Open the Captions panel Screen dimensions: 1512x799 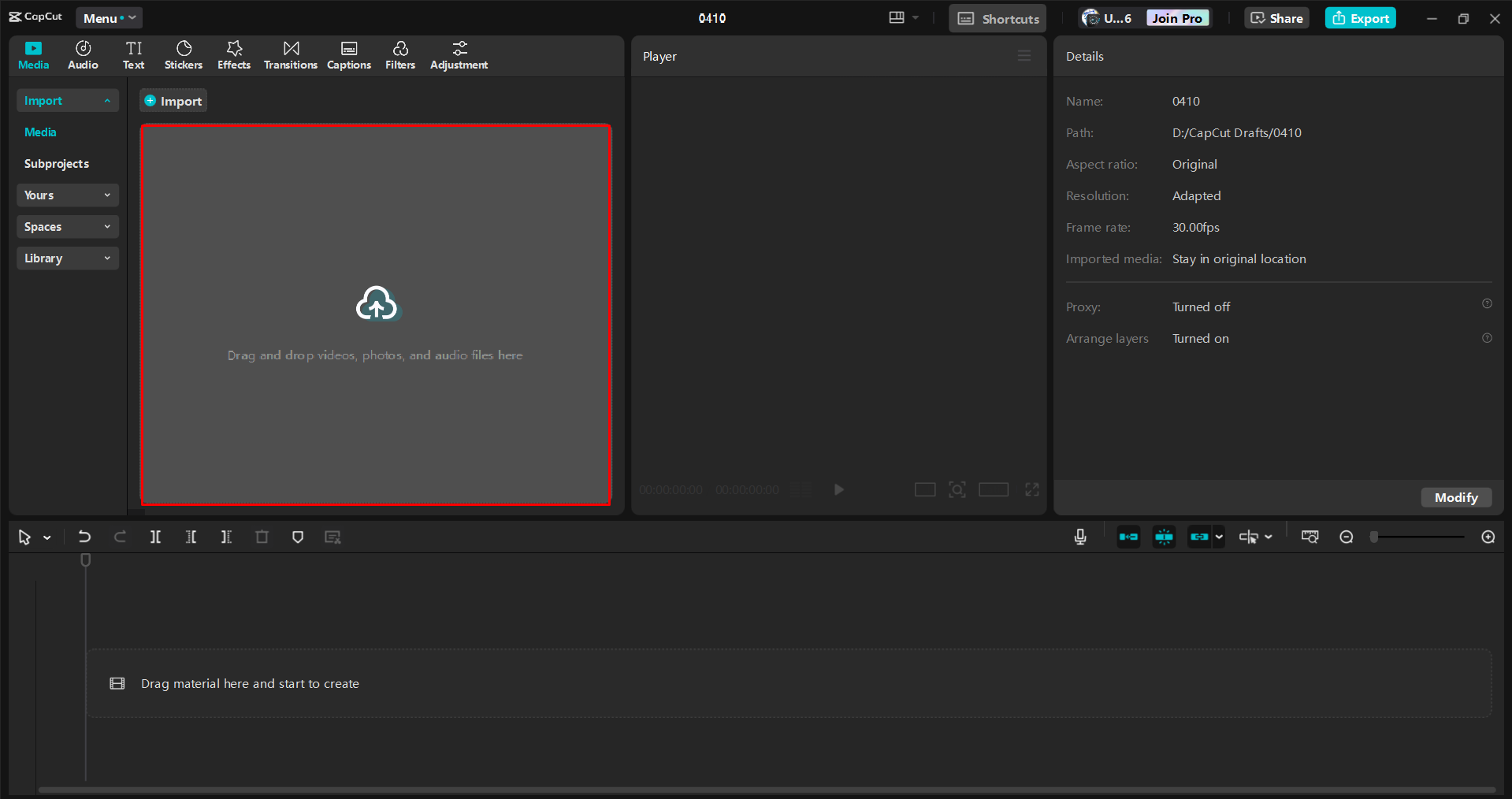348,54
